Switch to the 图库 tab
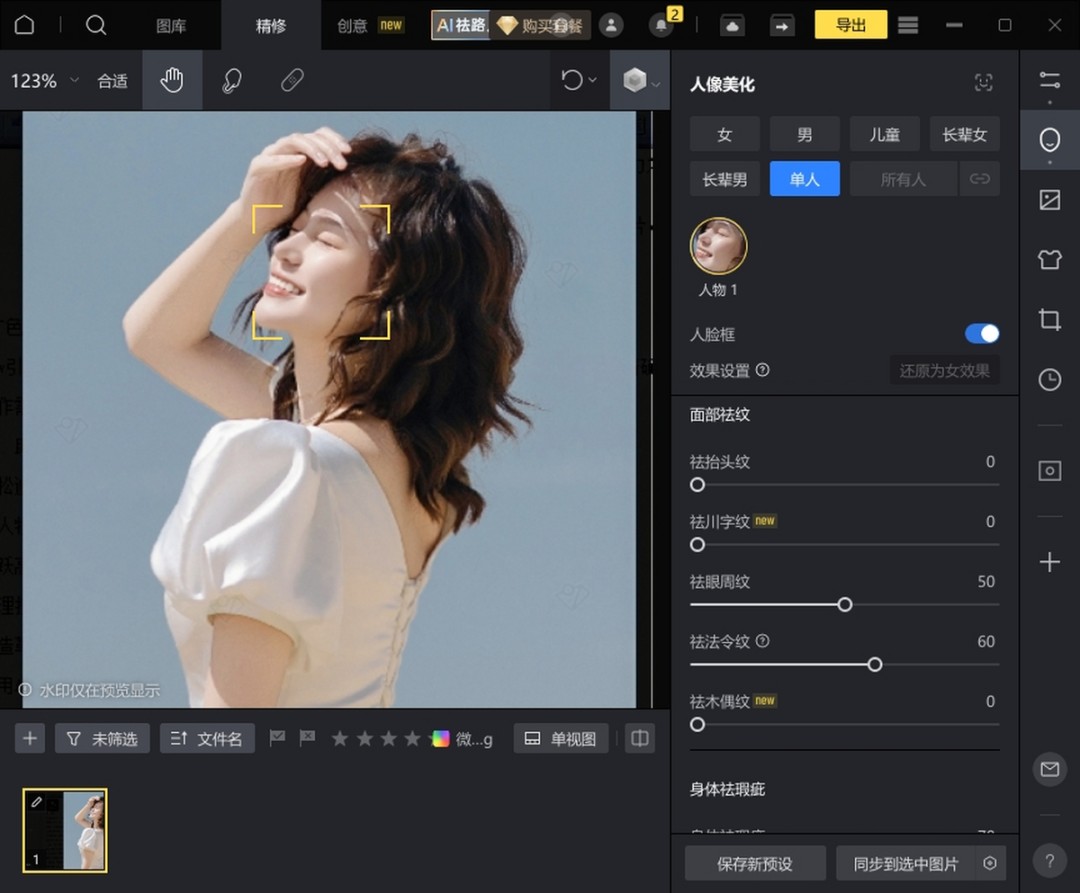Image resolution: width=1080 pixels, height=893 pixels. click(170, 27)
